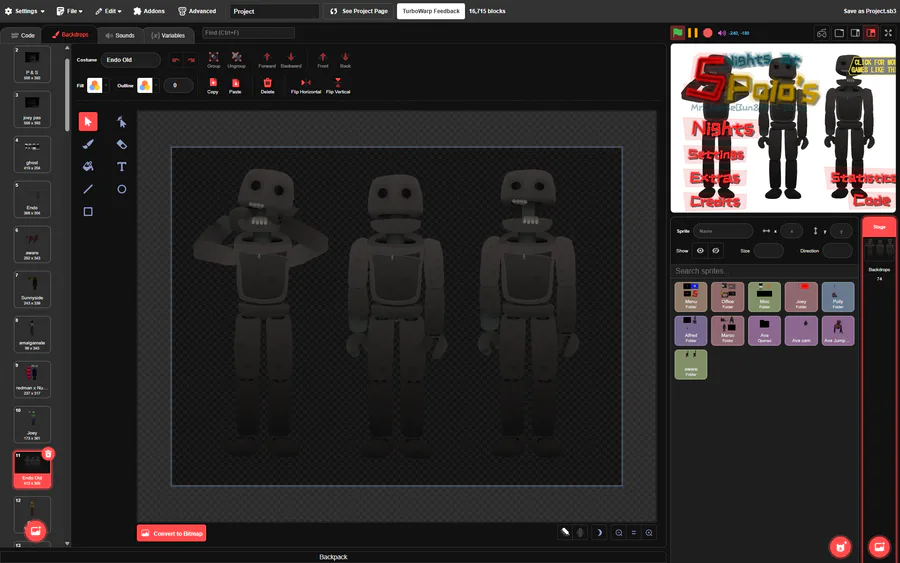Switch to the Sounds tab
Image resolution: width=900 pixels, height=563 pixels.
[x=120, y=35]
